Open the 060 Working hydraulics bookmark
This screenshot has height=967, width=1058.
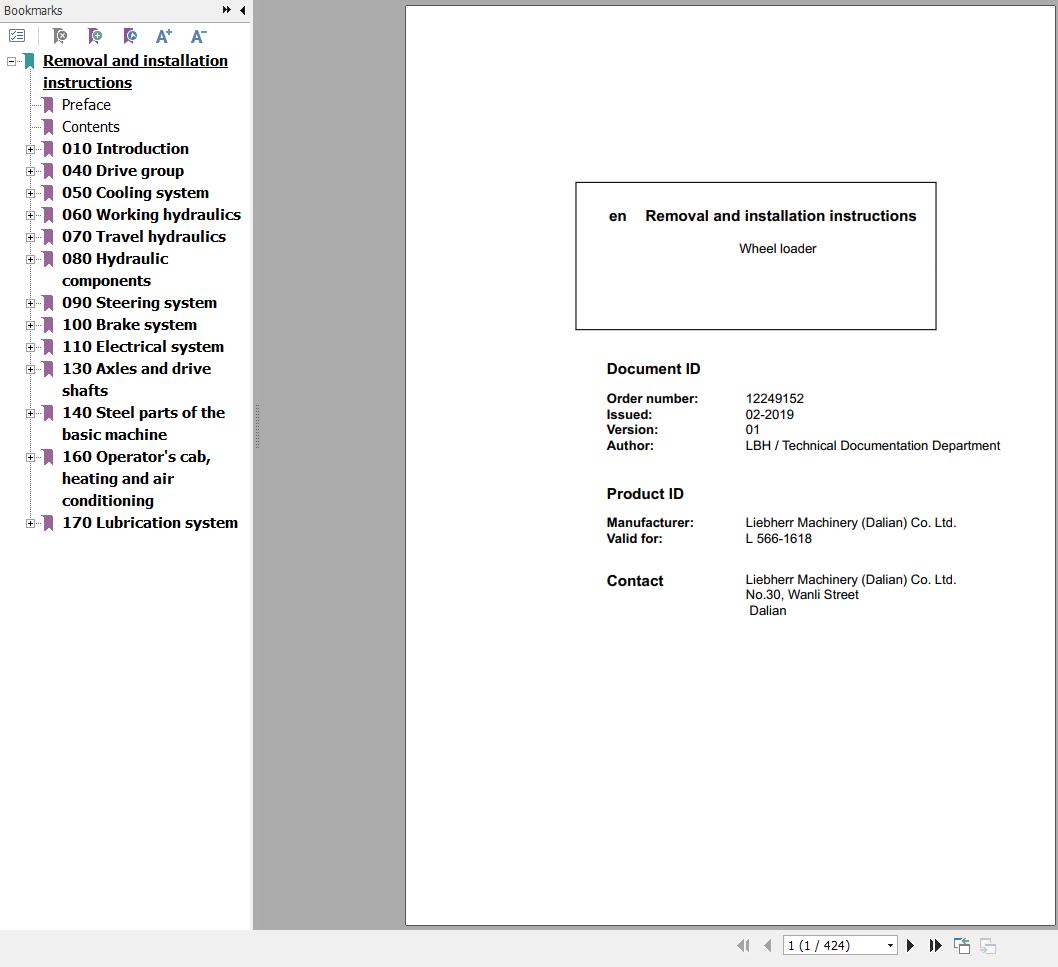coord(151,215)
